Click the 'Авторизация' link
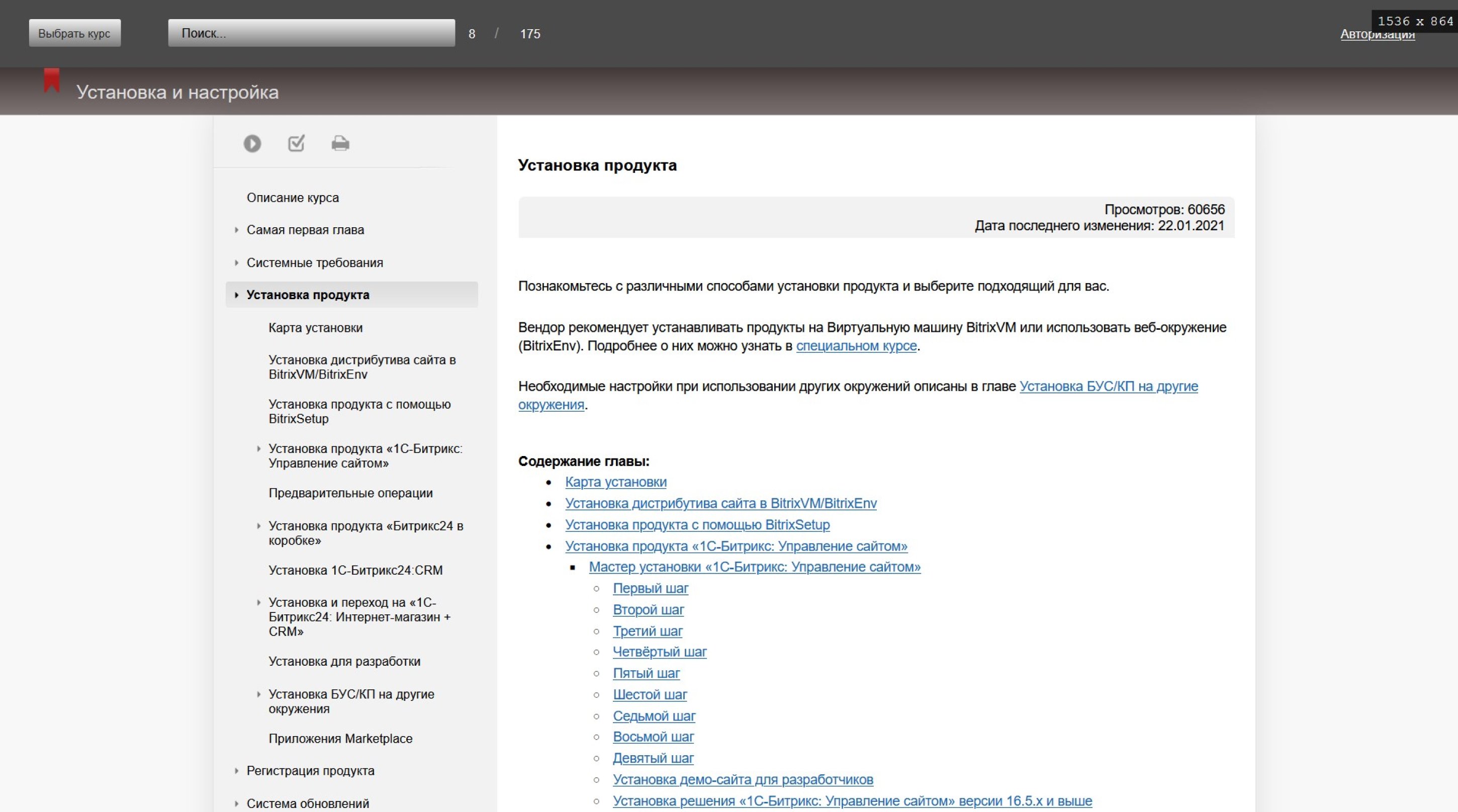 (x=1377, y=35)
